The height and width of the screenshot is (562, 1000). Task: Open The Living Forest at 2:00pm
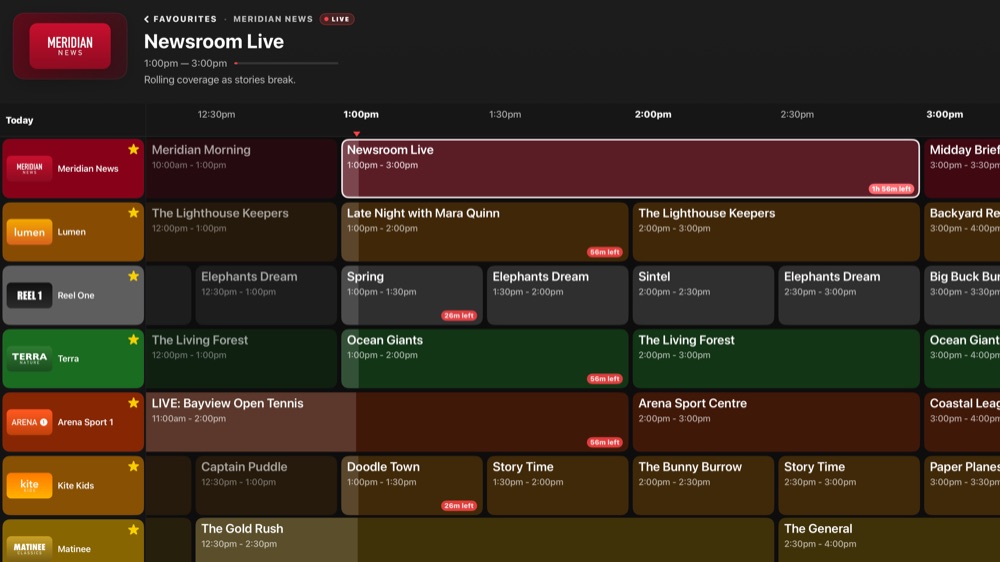pyautogui.click(x=776, y=359)
